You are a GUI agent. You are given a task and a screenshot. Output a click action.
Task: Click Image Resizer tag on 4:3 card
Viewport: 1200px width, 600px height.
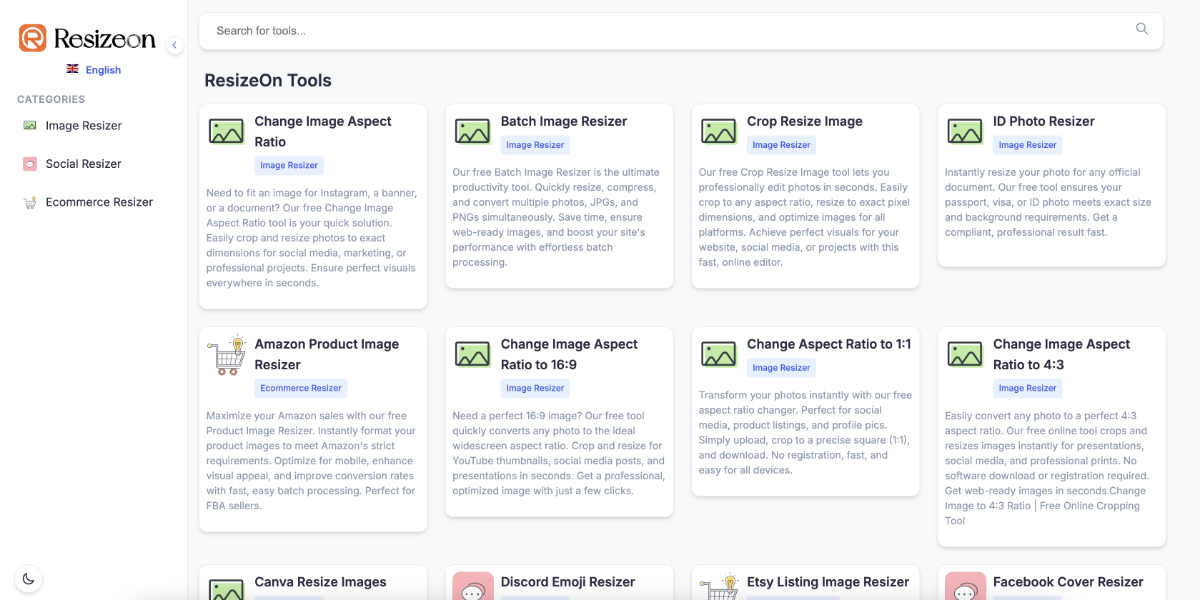(x=1027, y=388)
